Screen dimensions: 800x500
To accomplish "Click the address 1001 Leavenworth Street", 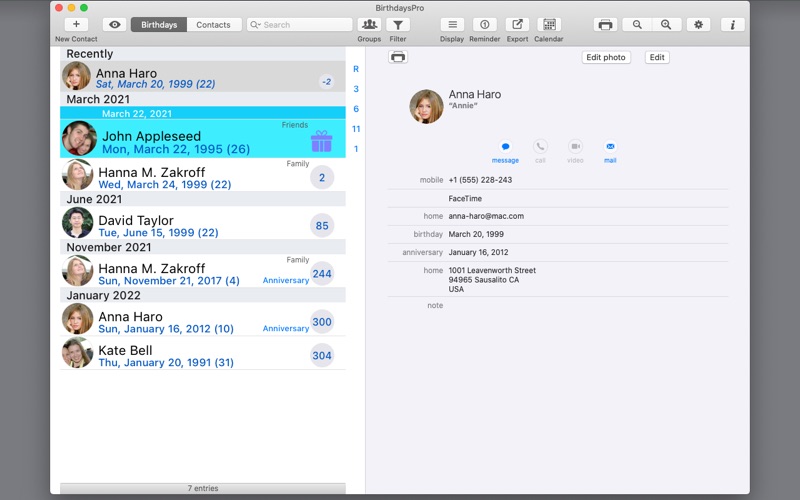I will coord(492,270).
